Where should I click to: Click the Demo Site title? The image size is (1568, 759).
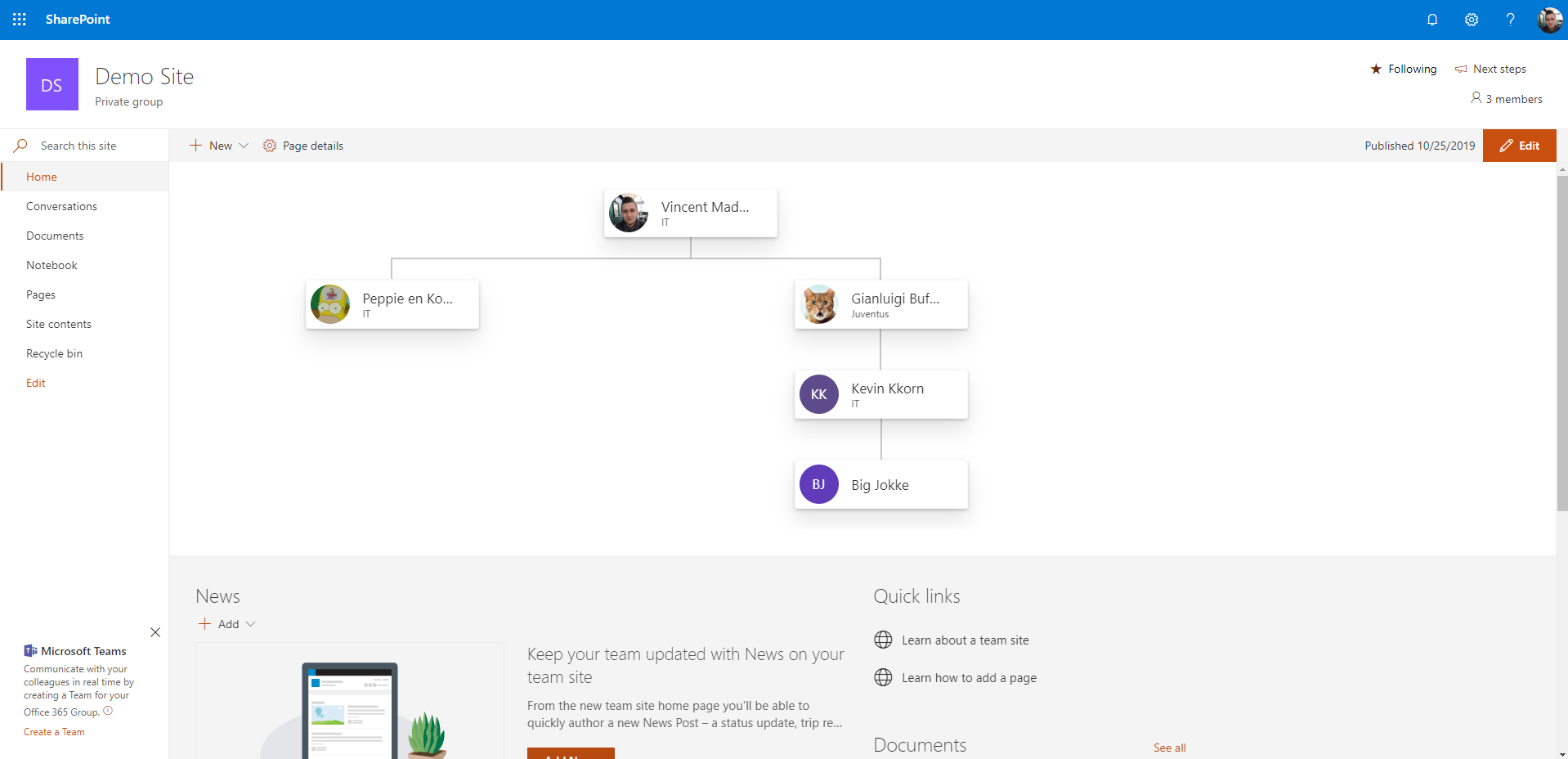click(145, 76)
